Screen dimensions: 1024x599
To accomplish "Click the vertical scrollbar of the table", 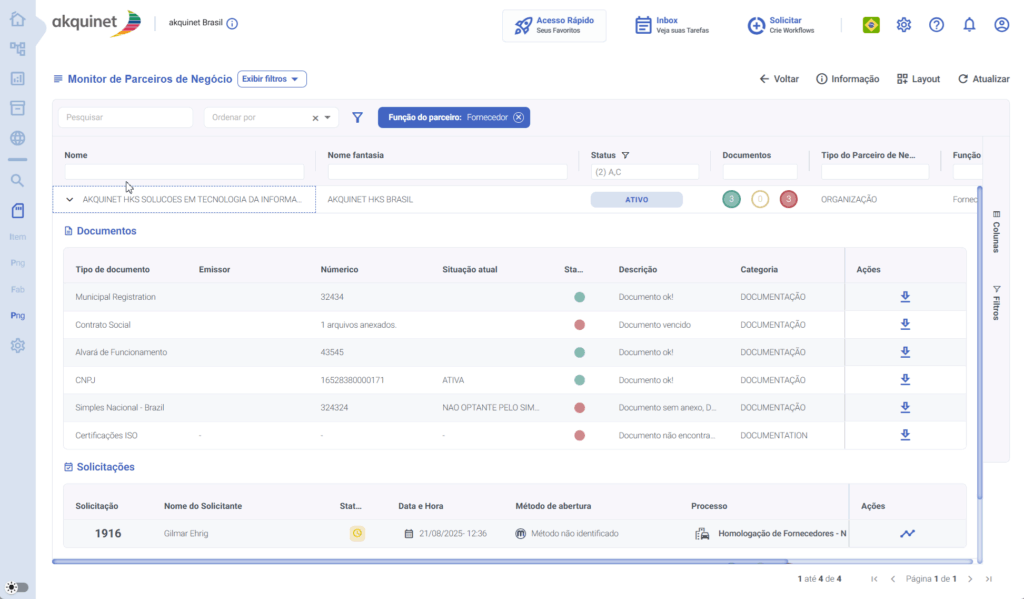I will point(980,343).
